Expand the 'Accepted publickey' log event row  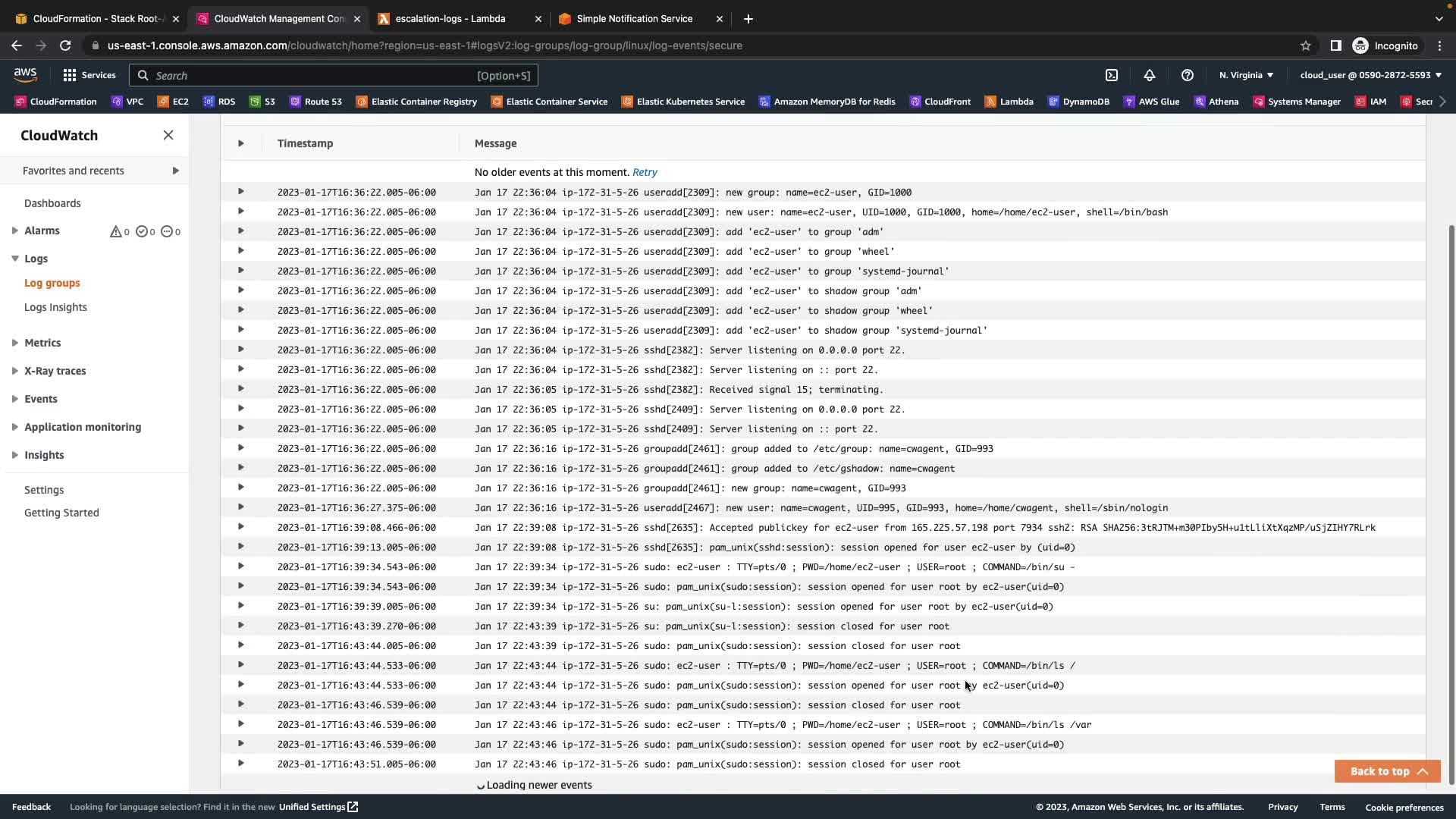pos(240,527)
